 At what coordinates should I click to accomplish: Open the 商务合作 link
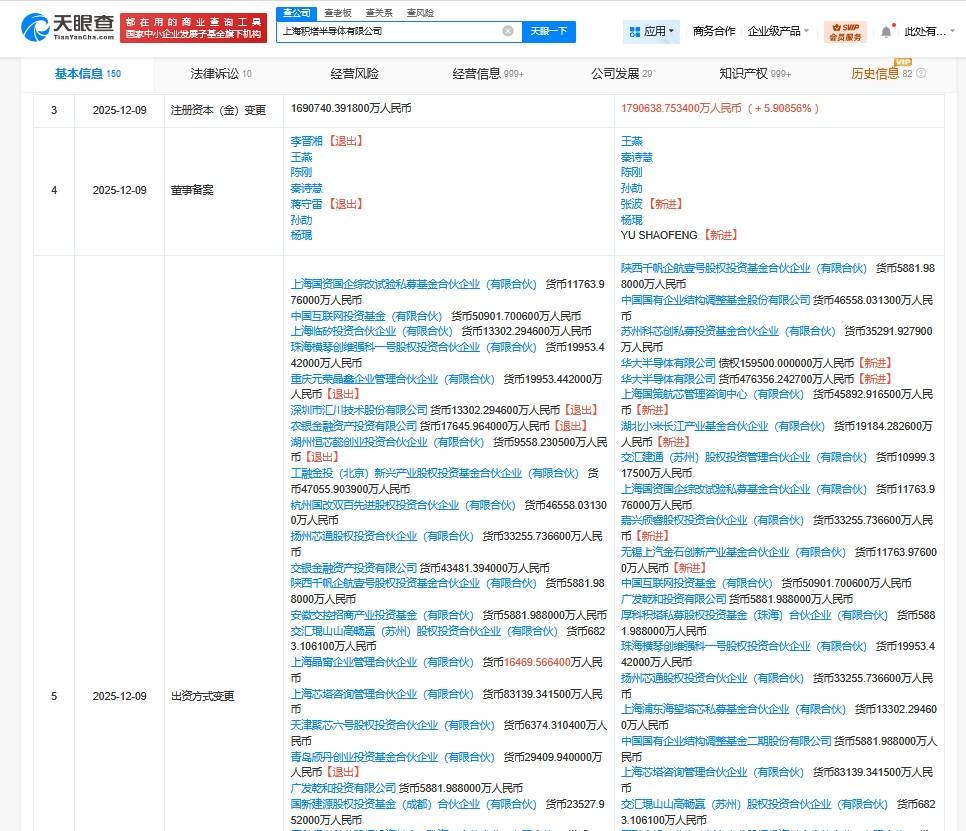tap(713, 31)
